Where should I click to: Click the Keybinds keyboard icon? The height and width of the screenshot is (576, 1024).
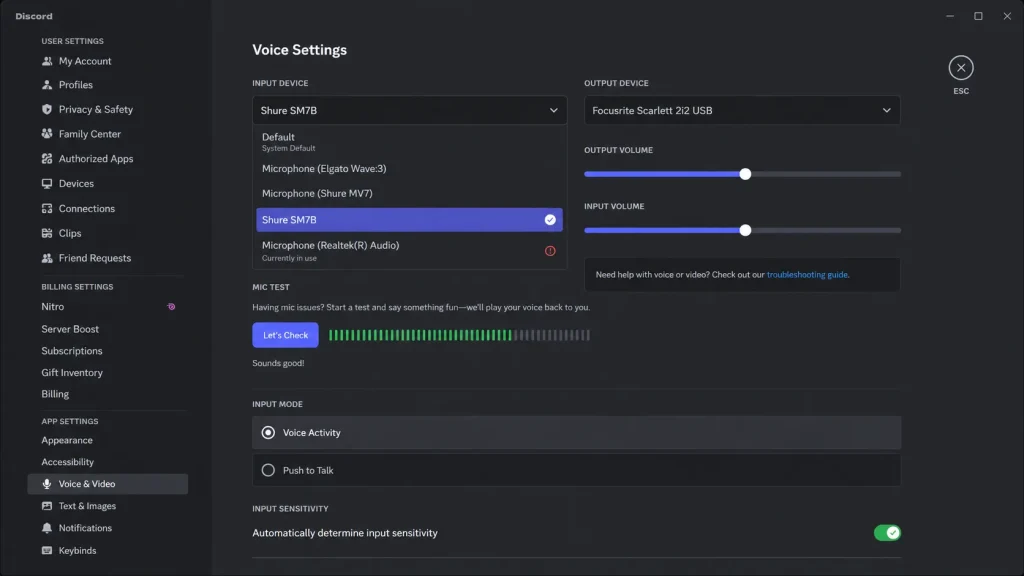pyautogui.click(x=47, y=551)
